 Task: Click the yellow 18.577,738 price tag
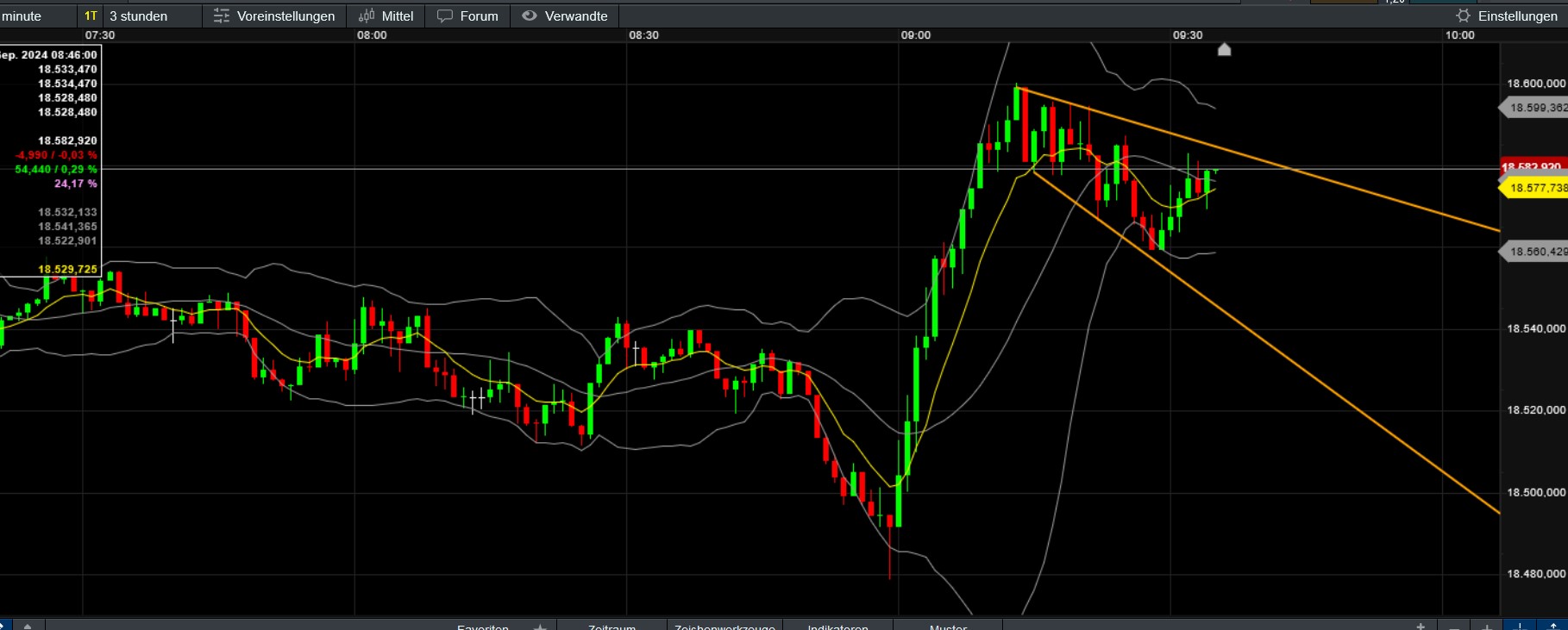coord(1534,188)
